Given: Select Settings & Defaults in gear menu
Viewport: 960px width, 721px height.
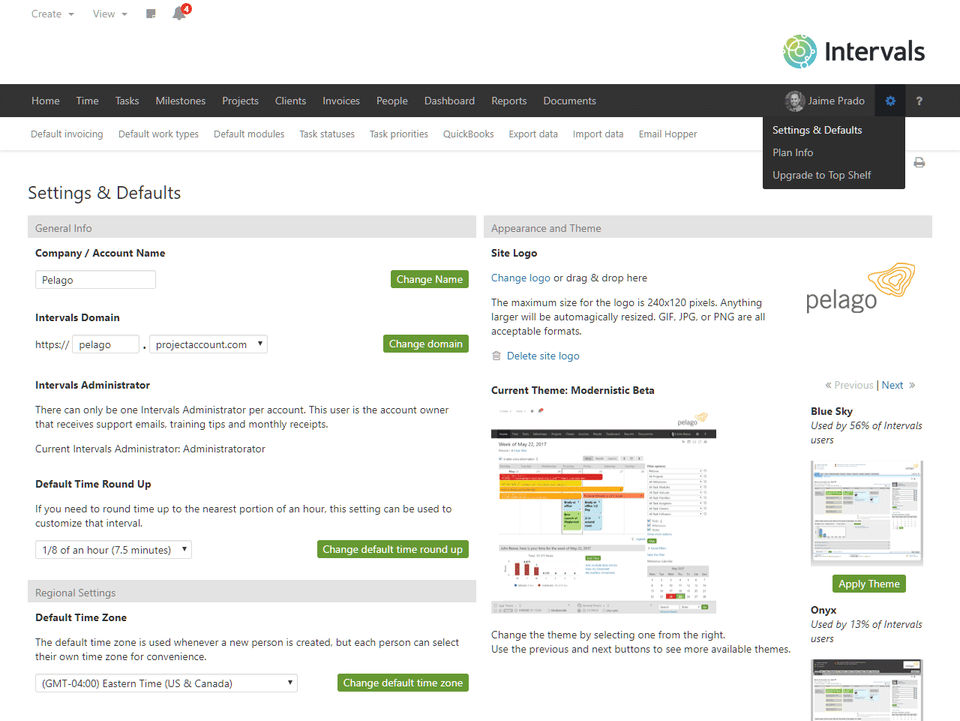Looking at the screenshot, I should [x=817, y=130].
